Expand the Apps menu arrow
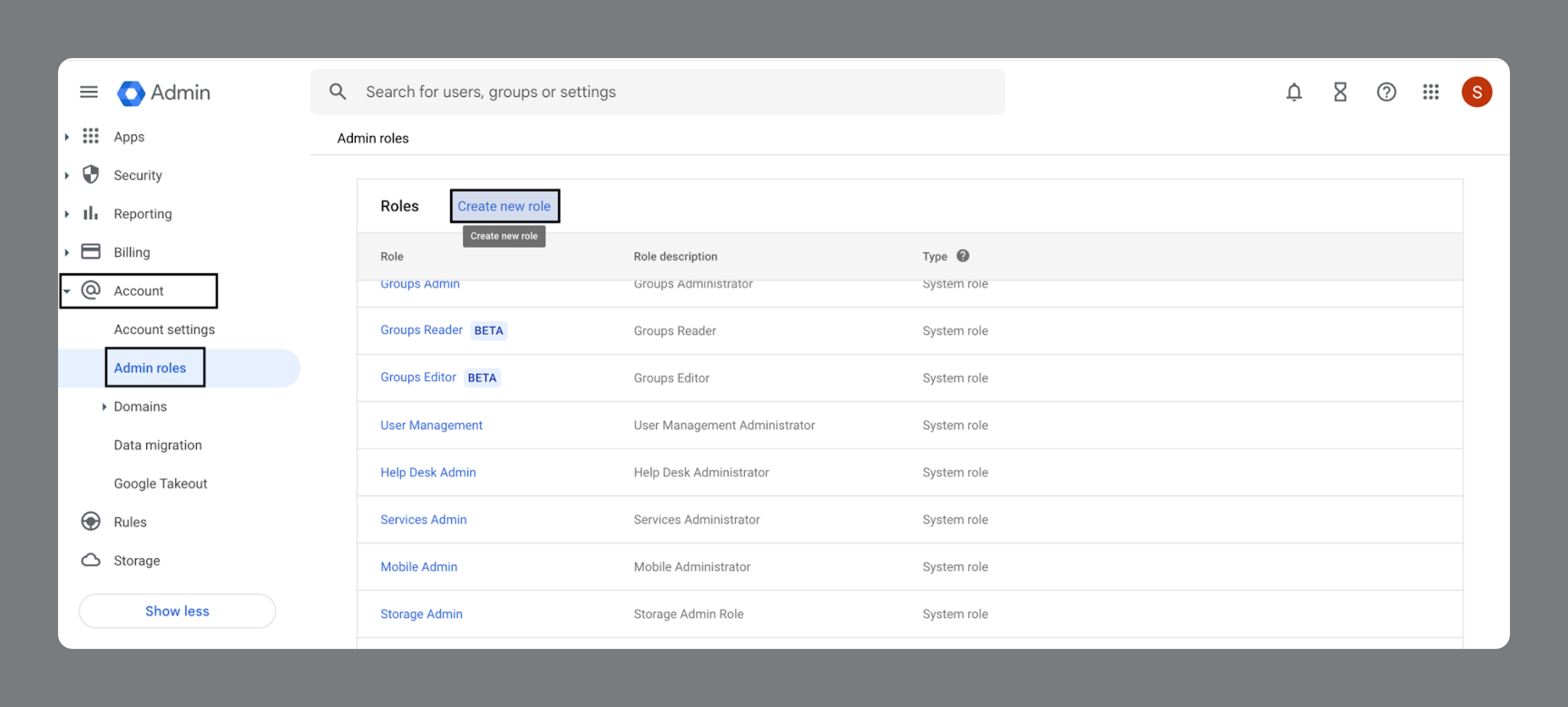 [67, 137]
